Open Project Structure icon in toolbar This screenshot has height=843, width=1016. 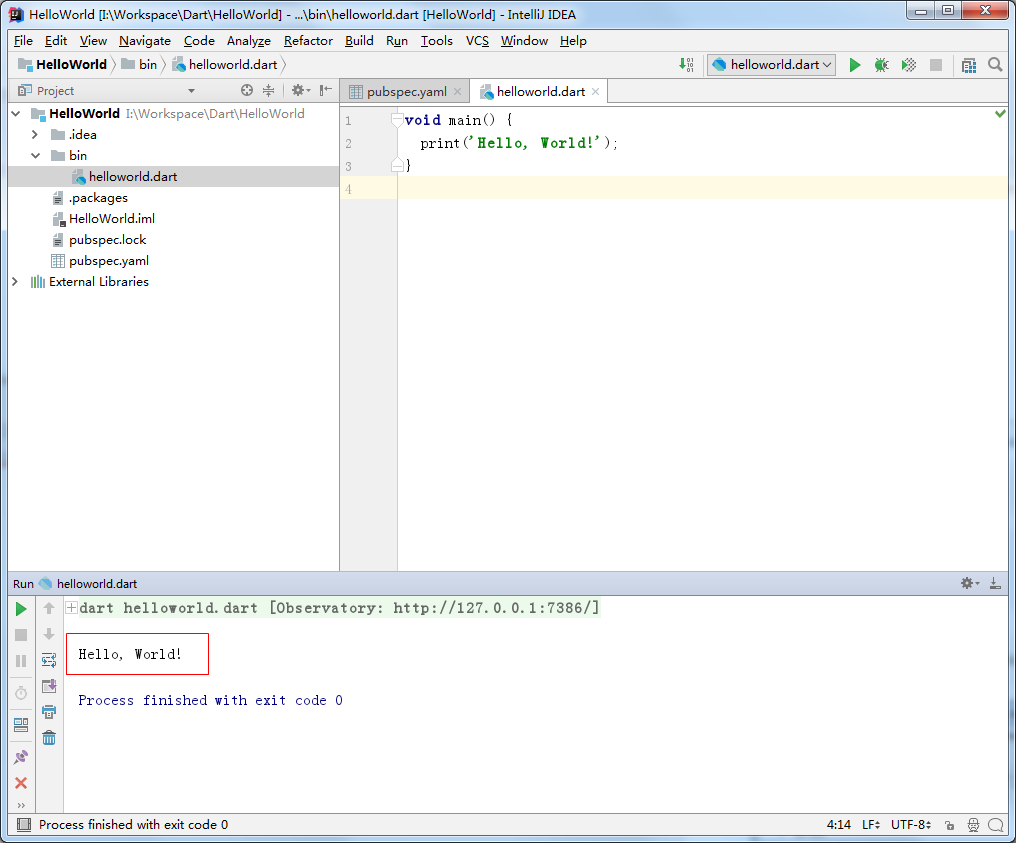[969, 65]
